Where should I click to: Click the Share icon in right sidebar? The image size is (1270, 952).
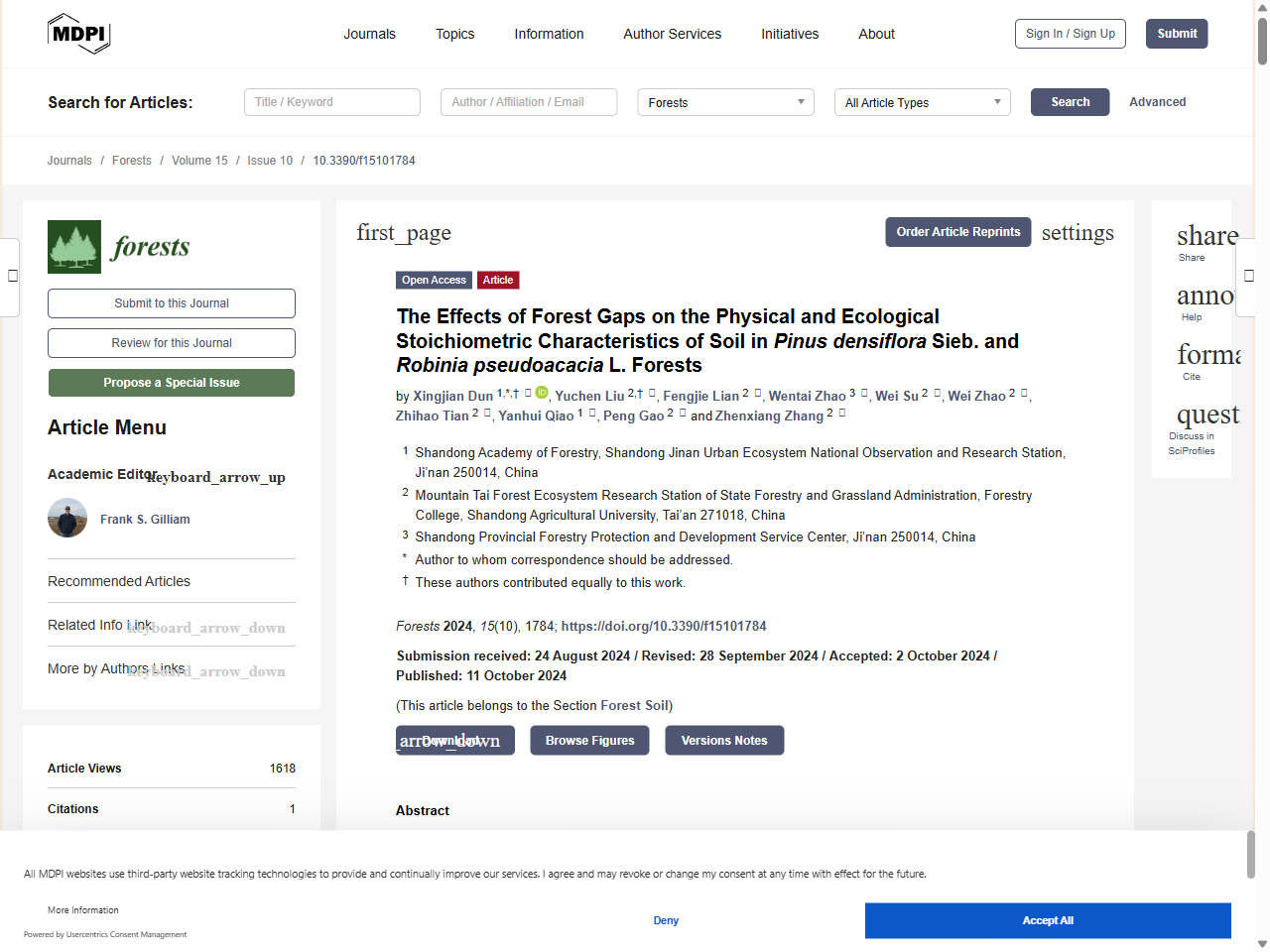[1206, 236]
